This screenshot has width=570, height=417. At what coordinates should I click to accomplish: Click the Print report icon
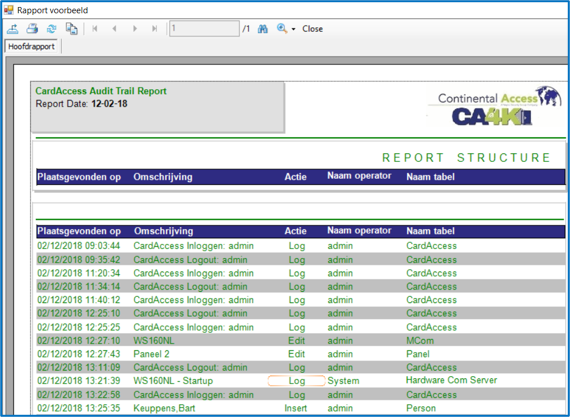pyautogui.click(x=32, y=28)
